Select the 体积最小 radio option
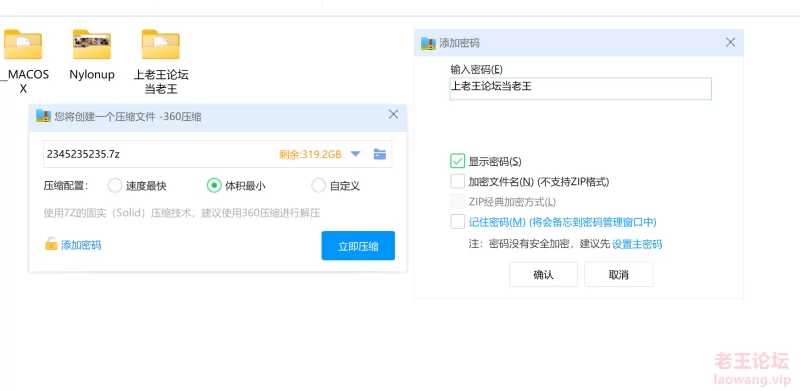800x391 pixels. (x=214, y=185)
